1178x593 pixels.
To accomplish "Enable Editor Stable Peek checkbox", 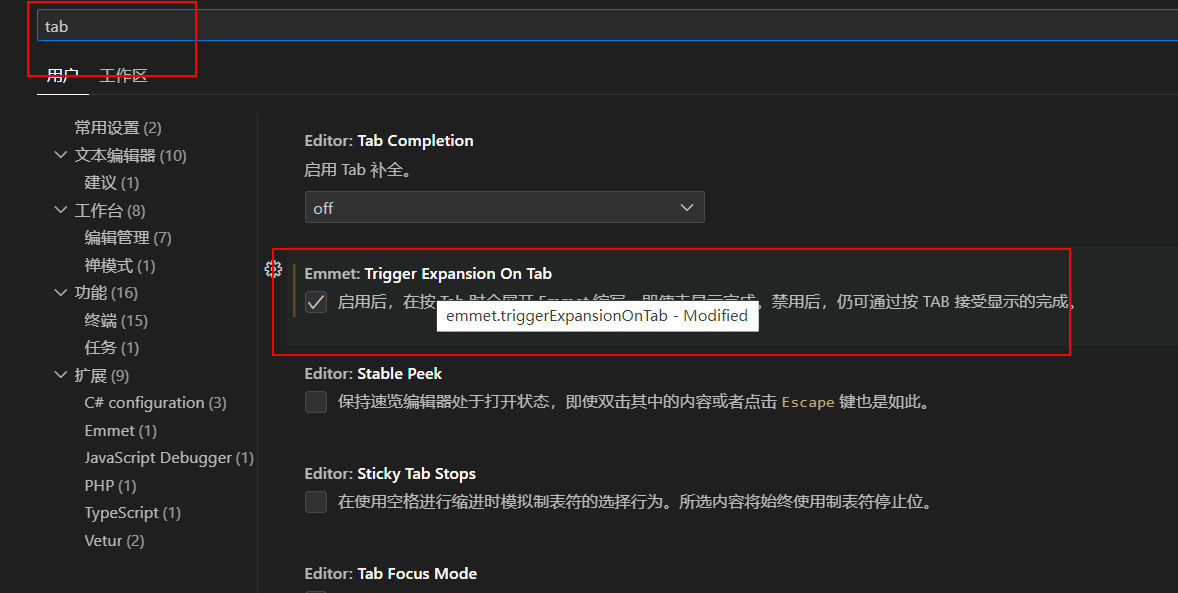I will coord(316,402).
